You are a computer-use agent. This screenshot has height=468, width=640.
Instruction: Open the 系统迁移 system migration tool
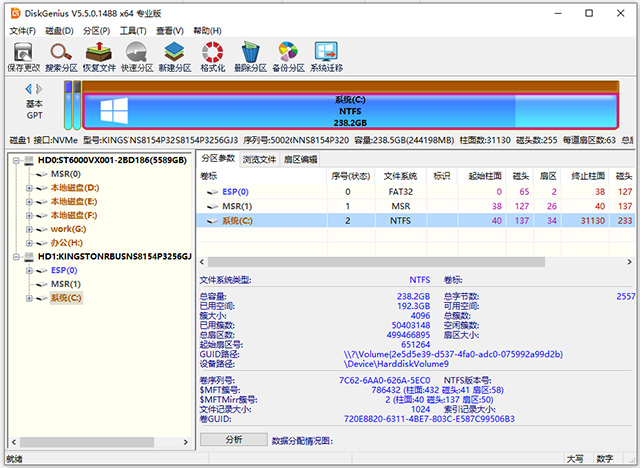(326, 57)
